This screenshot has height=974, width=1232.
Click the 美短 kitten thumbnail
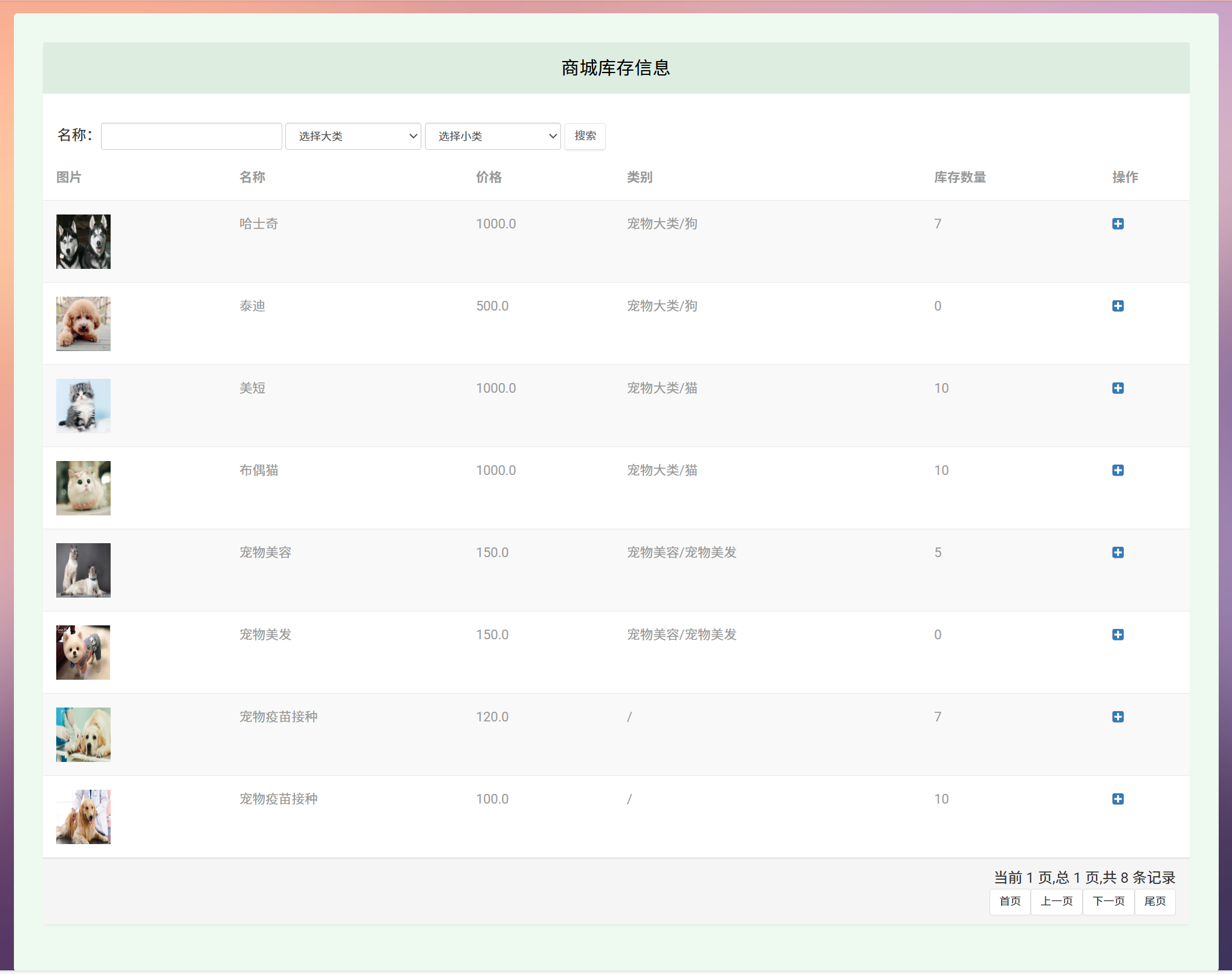point(83,406)
